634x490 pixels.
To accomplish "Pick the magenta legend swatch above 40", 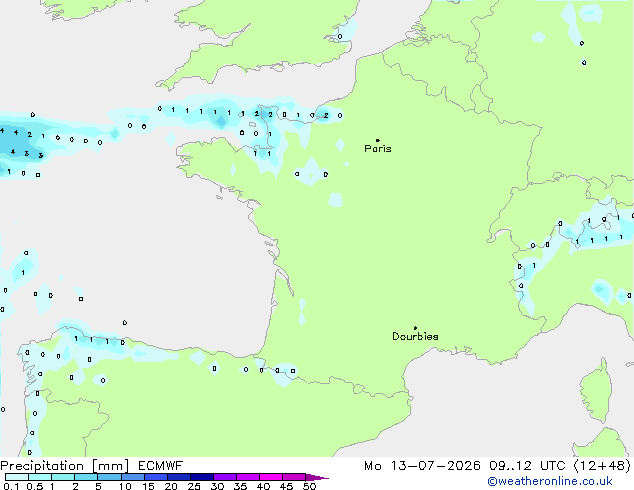I will tap(271, 477).
